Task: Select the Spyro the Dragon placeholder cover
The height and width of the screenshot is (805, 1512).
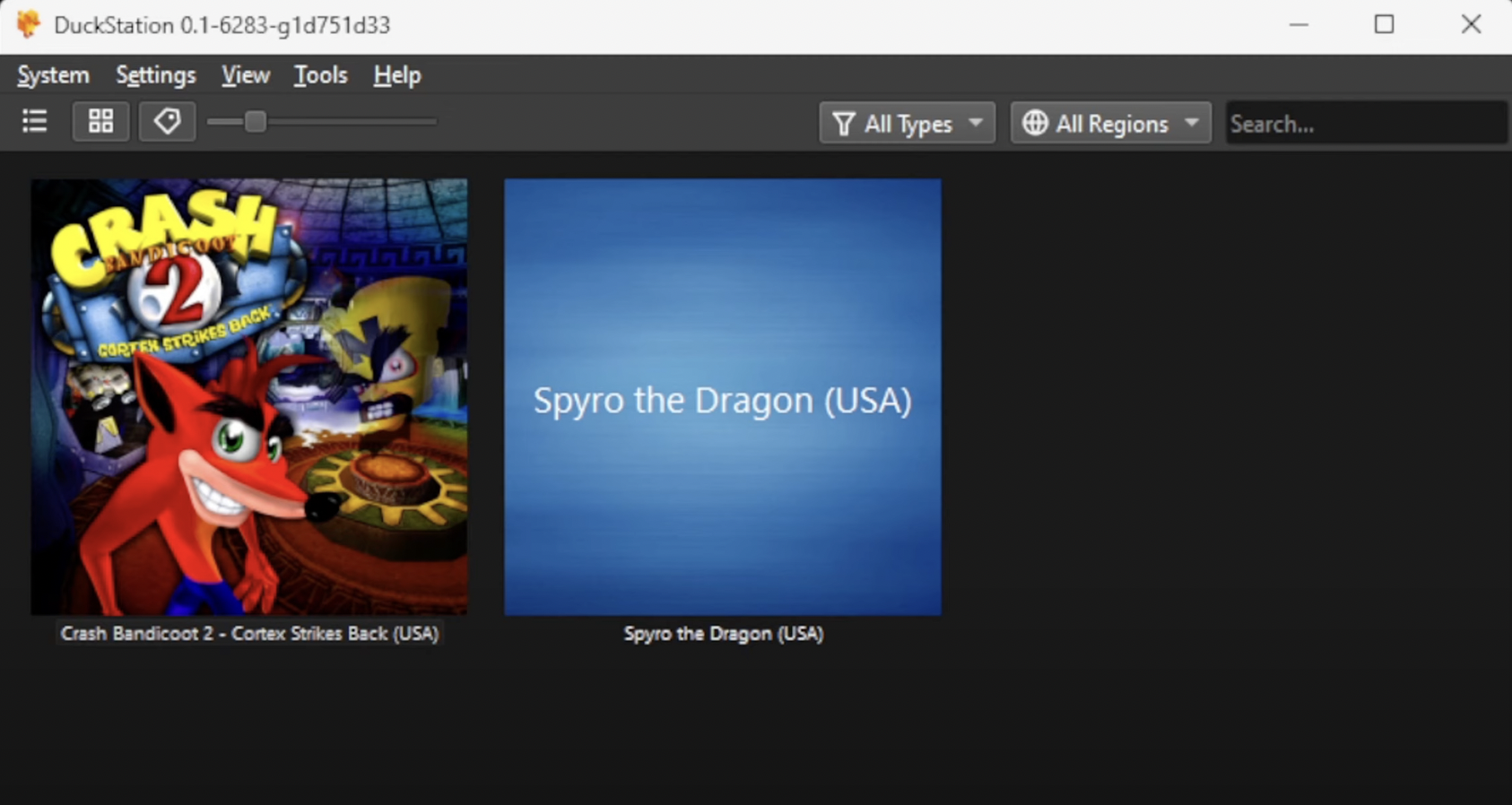Action: [723, 397]
